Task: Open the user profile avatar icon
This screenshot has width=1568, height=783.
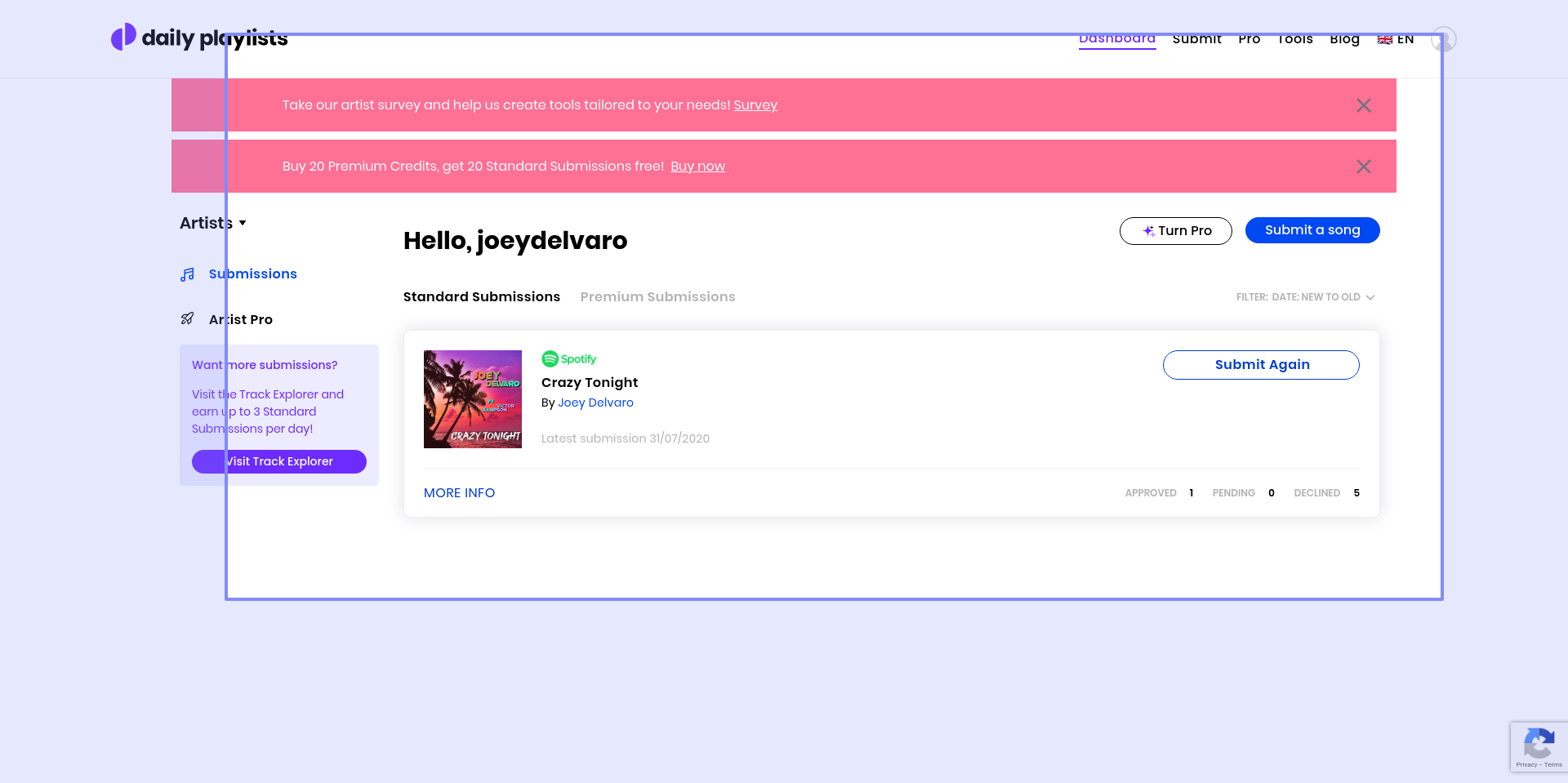Action: (1443, 39)
